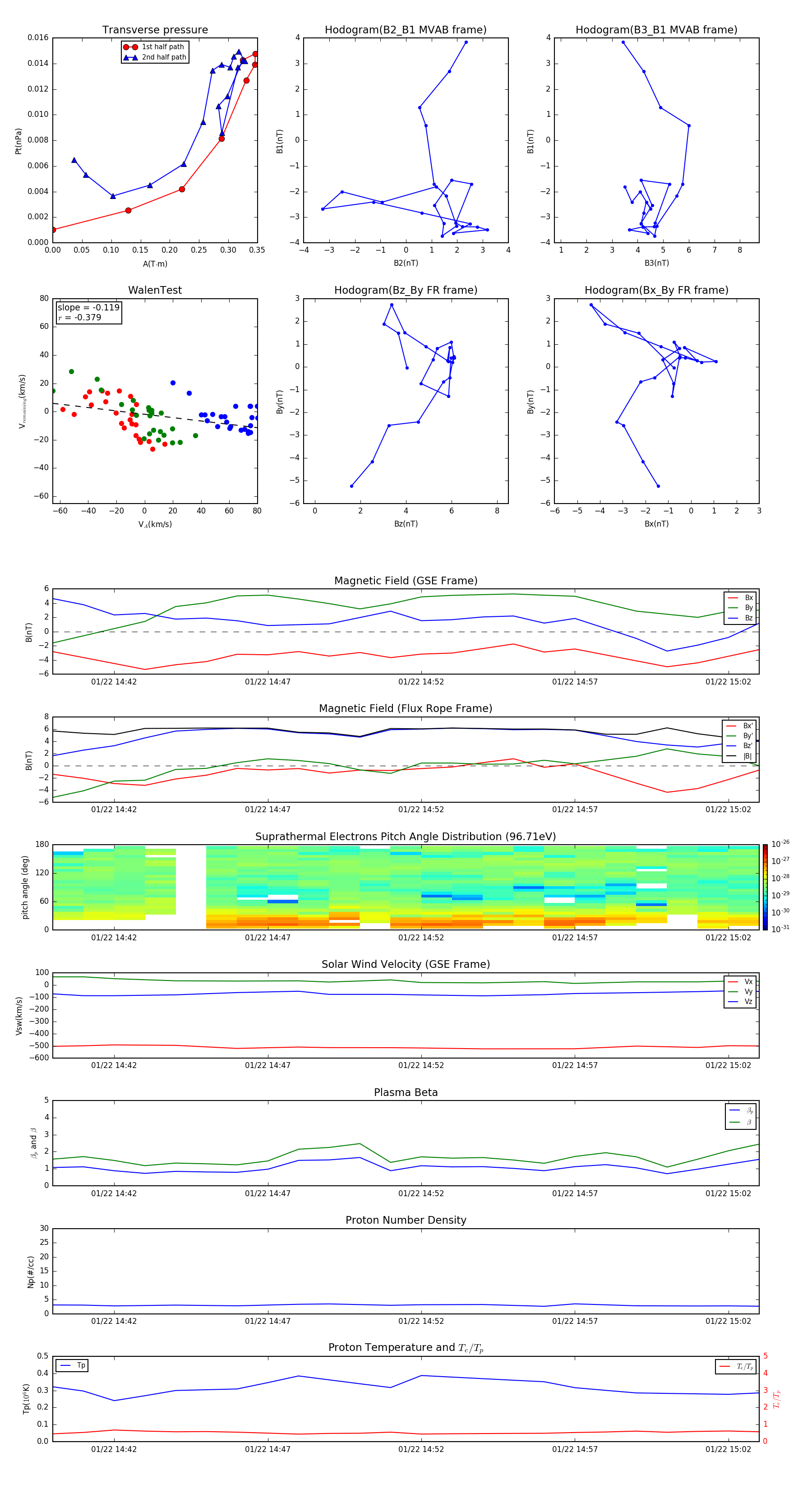Screen dimensions: 812x1489
Task: Click the "Proton Temperature and Te/Tp" title
Action: (406, 1347)
